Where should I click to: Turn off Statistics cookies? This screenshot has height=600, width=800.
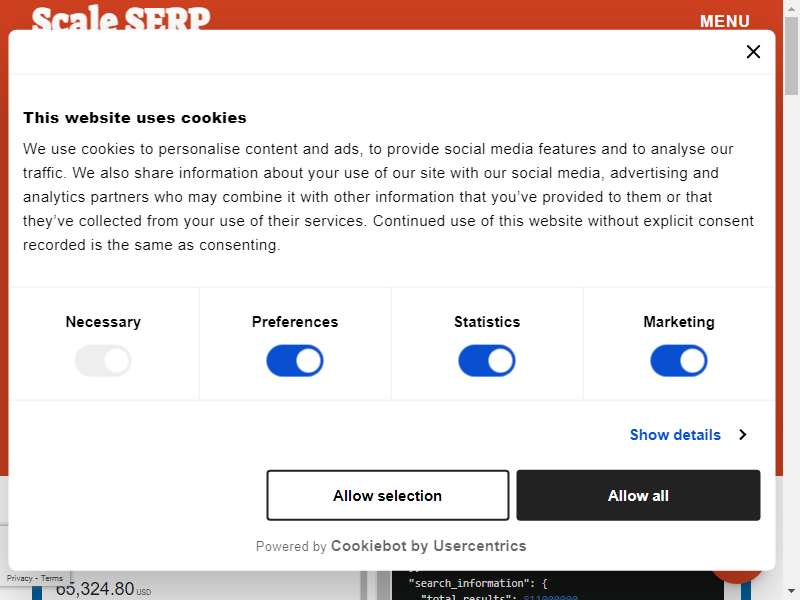point(487,361)
